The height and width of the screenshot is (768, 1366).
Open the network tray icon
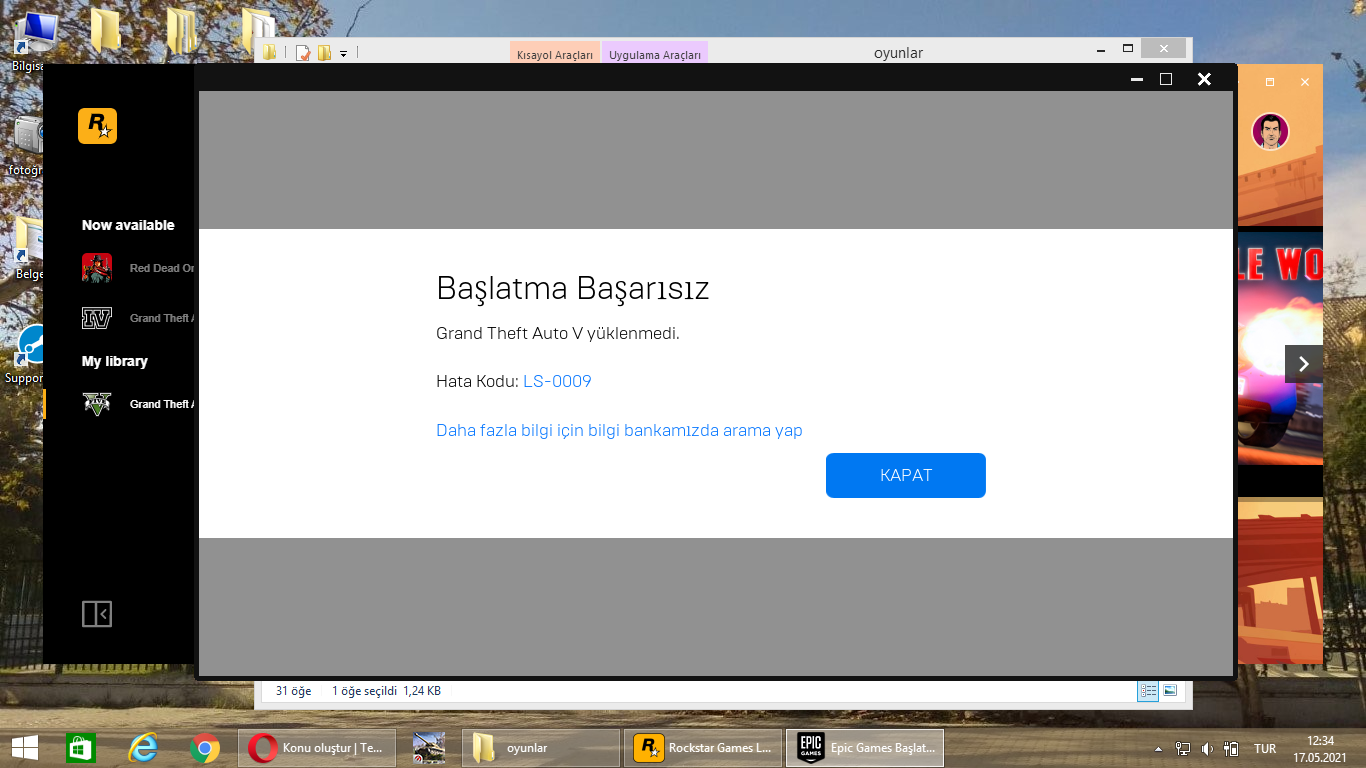pos(1183,748)
